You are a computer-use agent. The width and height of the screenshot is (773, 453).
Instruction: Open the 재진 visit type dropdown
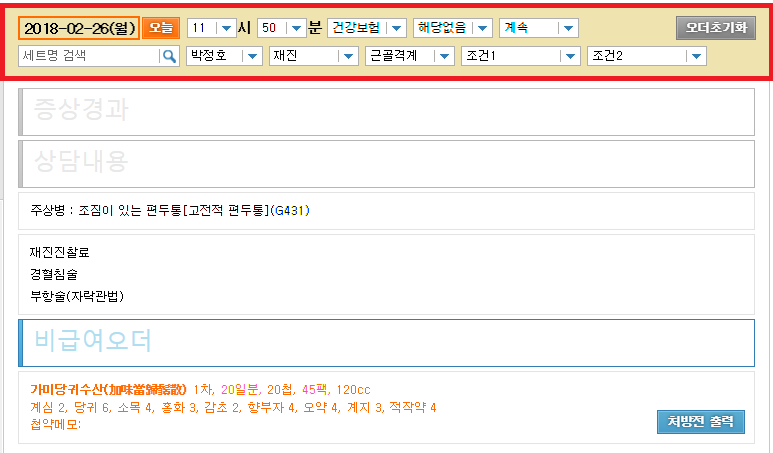pos(314,56)
